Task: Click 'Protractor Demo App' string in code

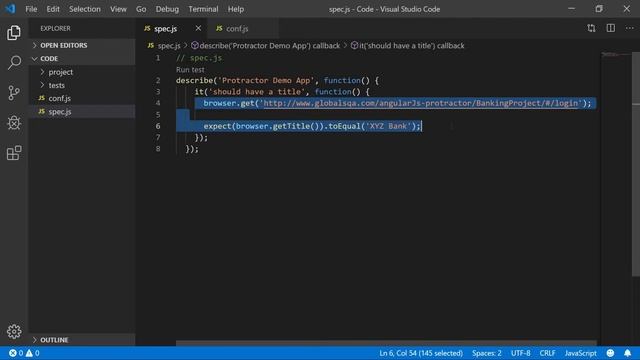Action: coord(266,80)
